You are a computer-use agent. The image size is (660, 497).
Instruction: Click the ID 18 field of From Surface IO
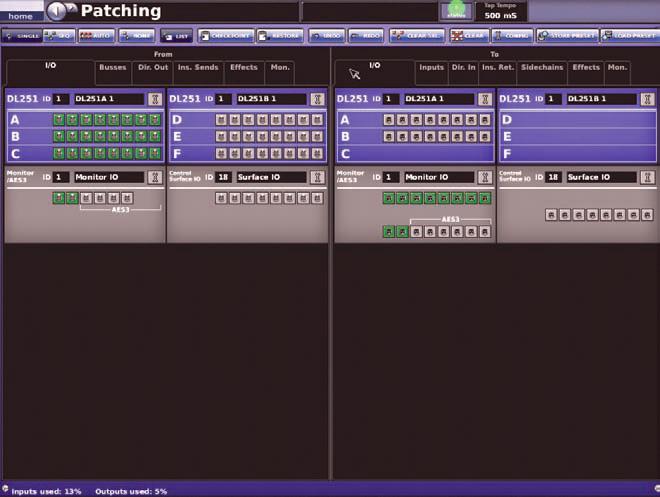click(x=223, y=177)
